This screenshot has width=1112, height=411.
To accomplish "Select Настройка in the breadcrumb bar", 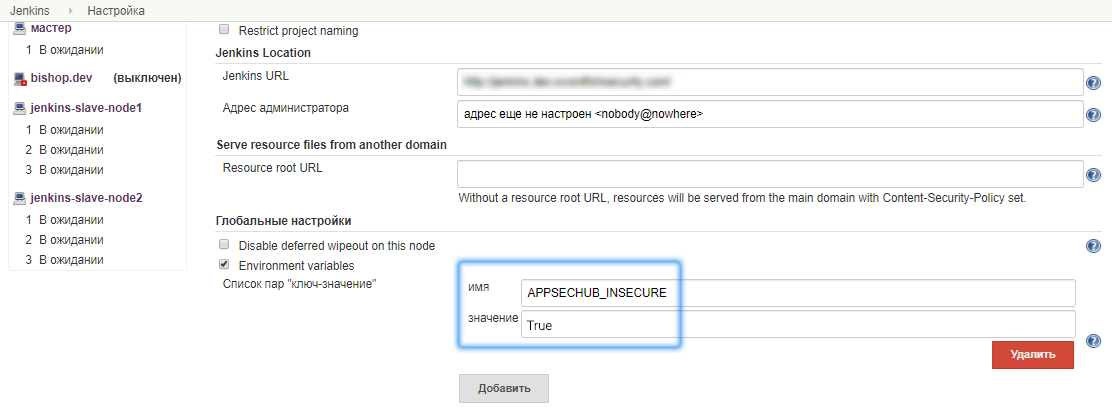I will [115, 11].
